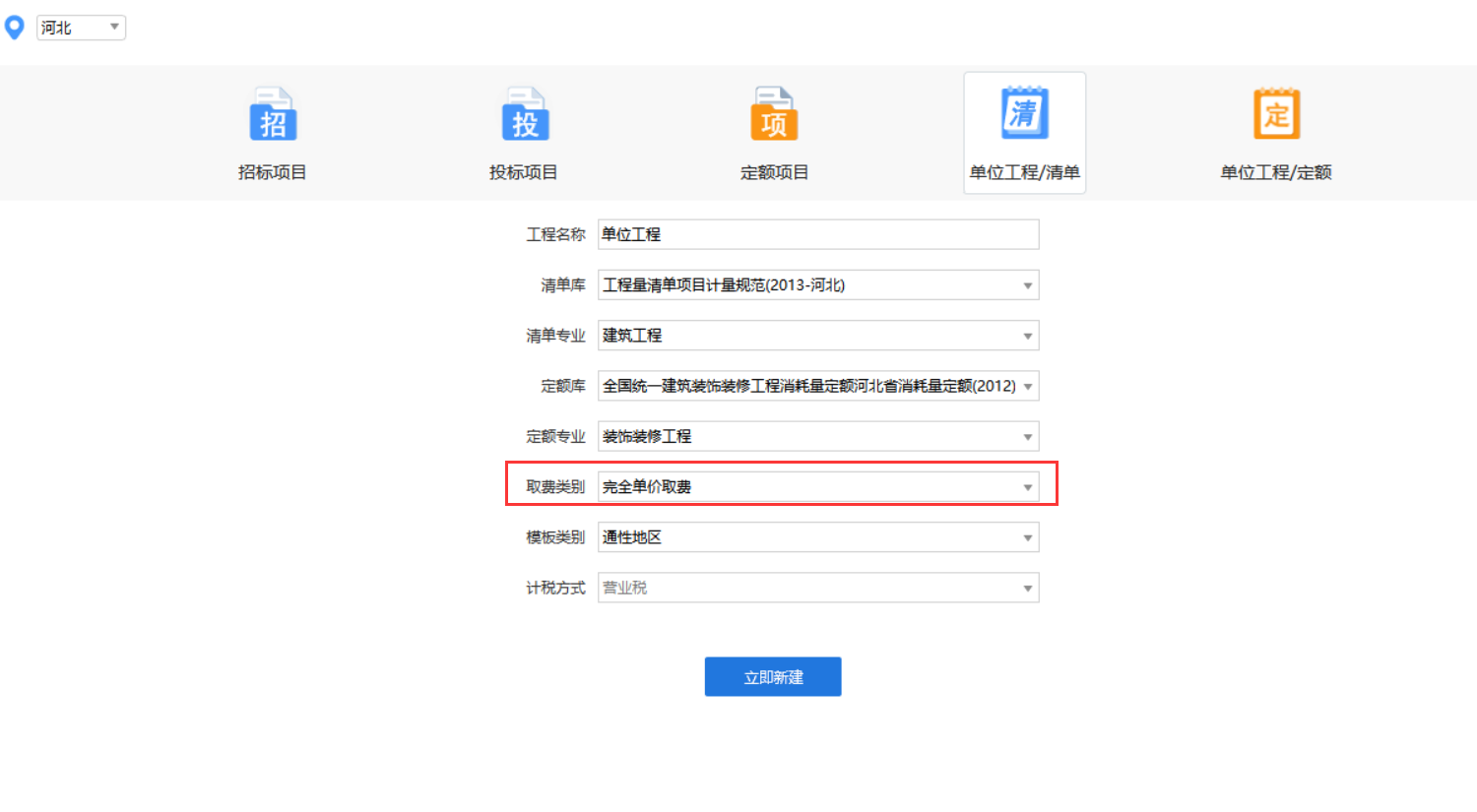Open the 计税方式 dropdown

coord(818,588)
